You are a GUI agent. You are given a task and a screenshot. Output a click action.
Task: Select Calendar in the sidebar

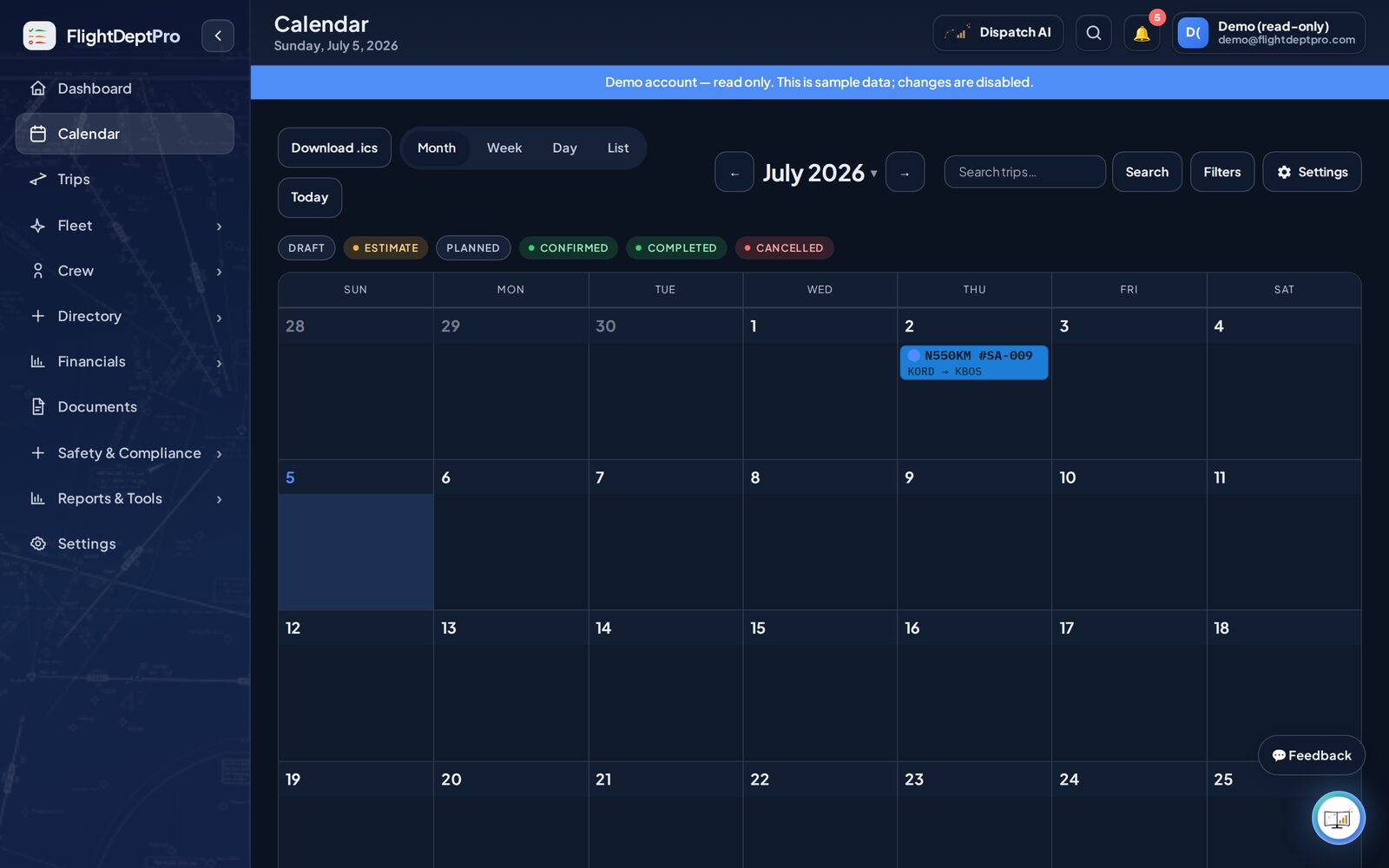(124, 134)
